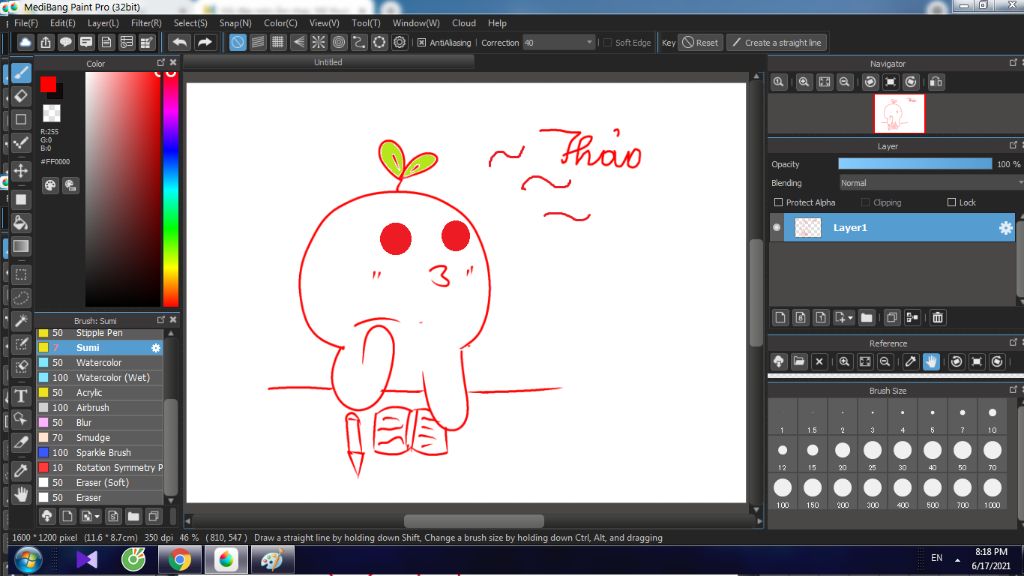Viewport: 1024px width, 576px height.
Task: Click the Delete layer trash icon
Action: click(x=938, y=317)
